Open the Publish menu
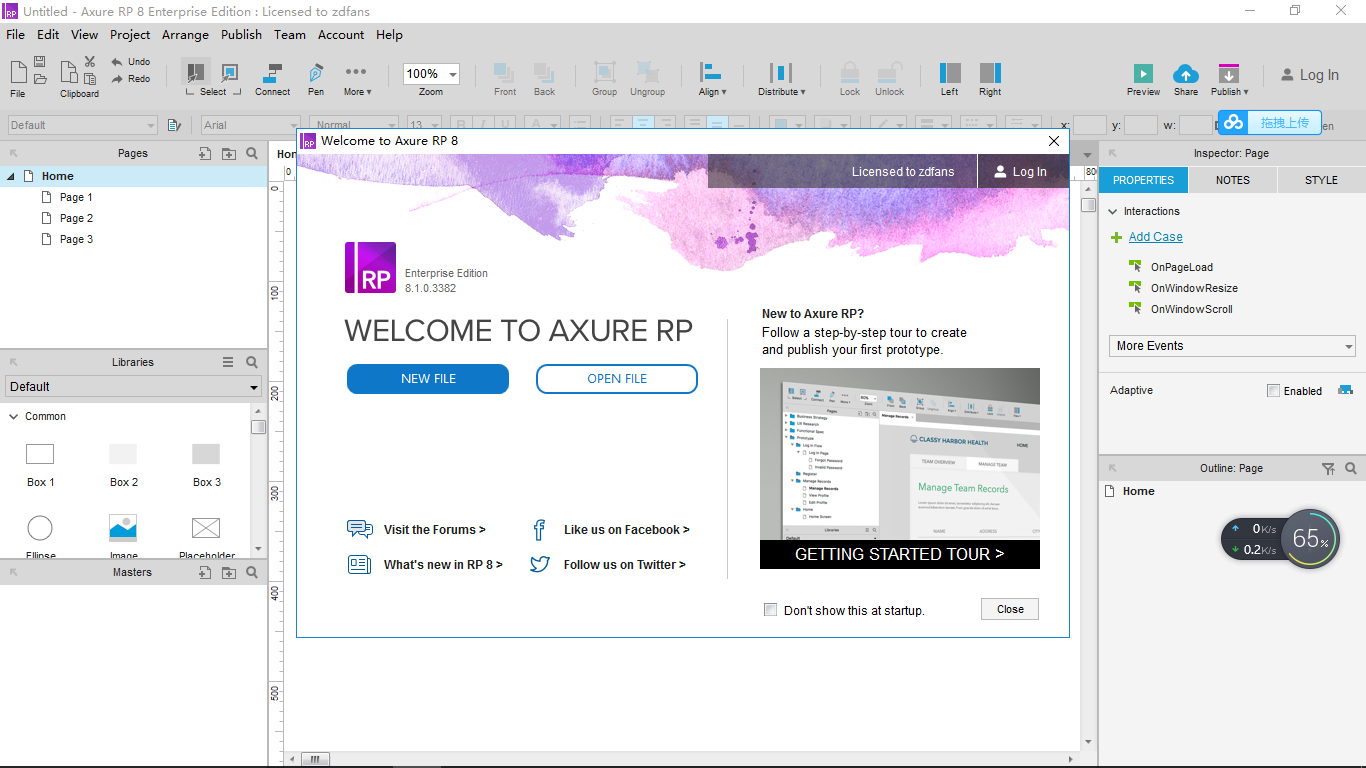Screen dimensions: 1366x768 pyautogui.click(x=241, y=34)
